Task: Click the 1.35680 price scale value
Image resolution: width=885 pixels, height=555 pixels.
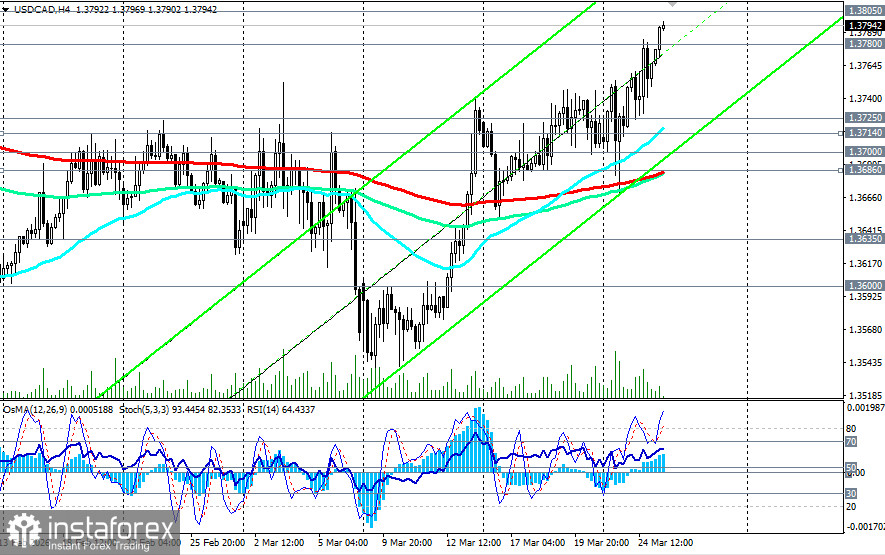Action: [865, 330]
